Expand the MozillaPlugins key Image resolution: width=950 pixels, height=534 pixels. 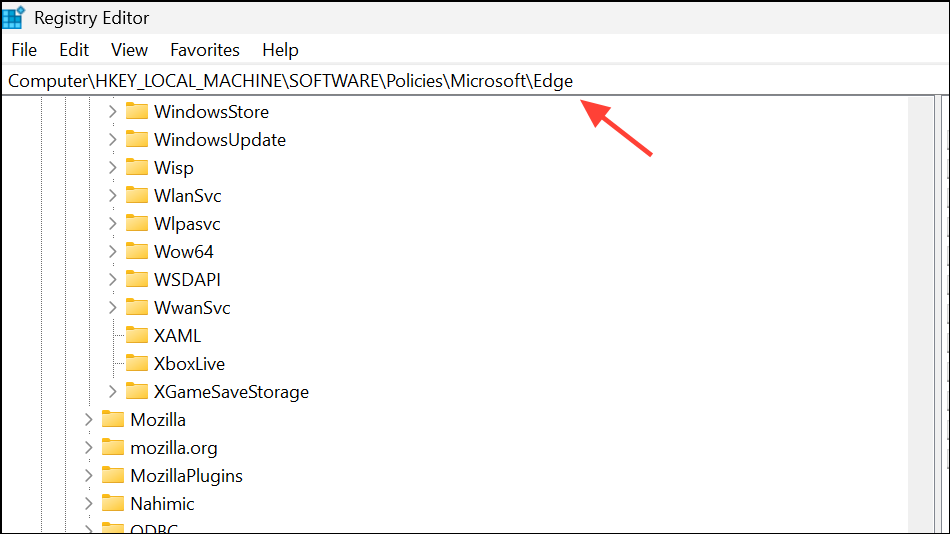88,475
